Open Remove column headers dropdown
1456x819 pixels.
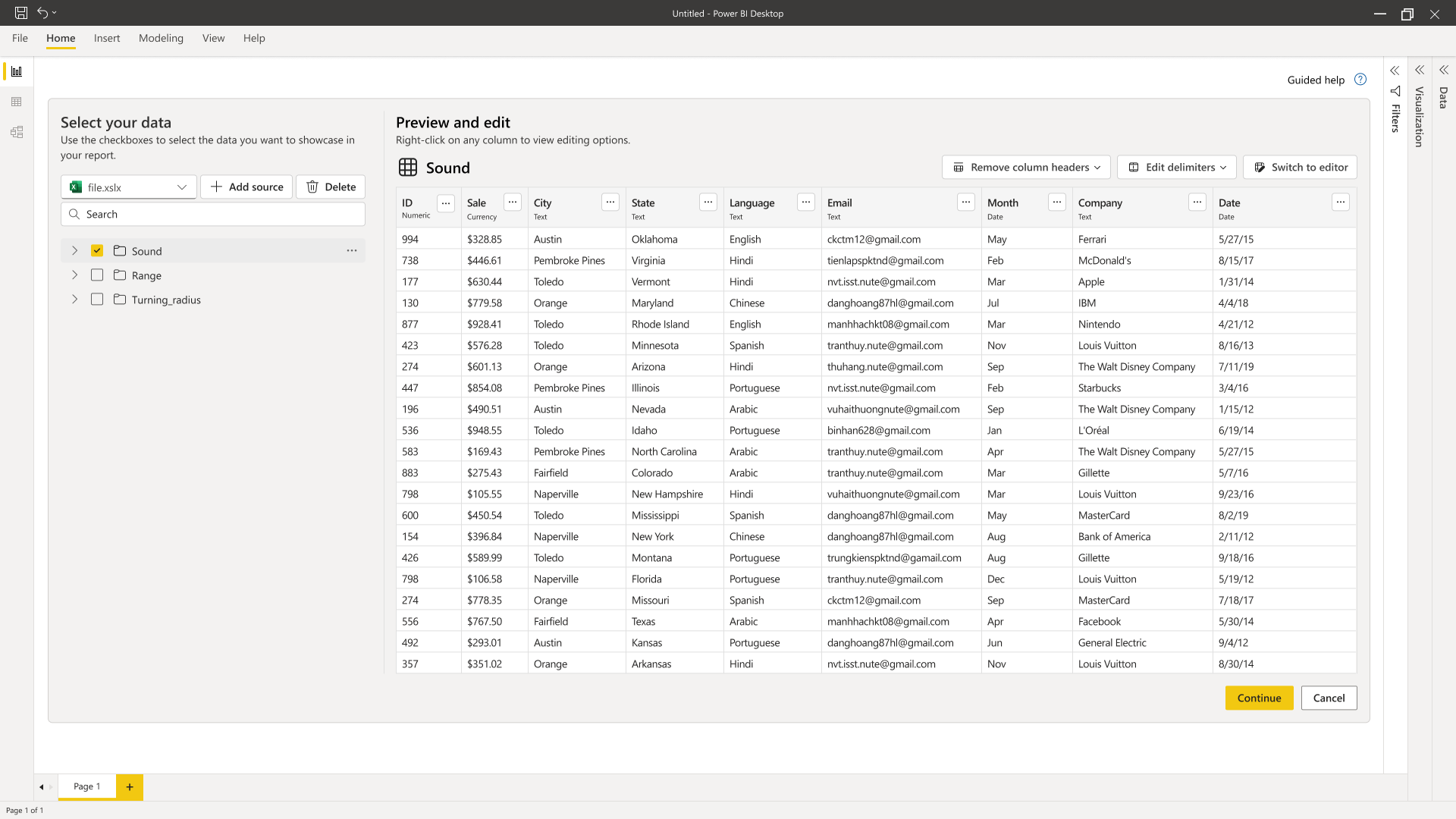1026,168
